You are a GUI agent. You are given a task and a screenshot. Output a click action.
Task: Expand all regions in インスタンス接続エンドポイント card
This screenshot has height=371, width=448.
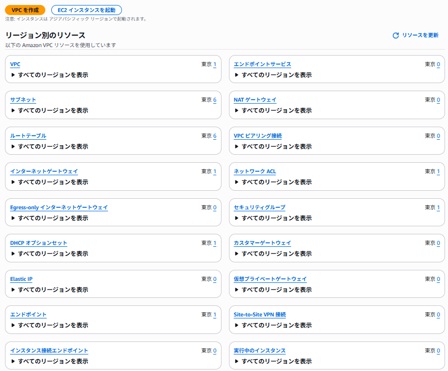pyautogui.click(x=50, y=361)
